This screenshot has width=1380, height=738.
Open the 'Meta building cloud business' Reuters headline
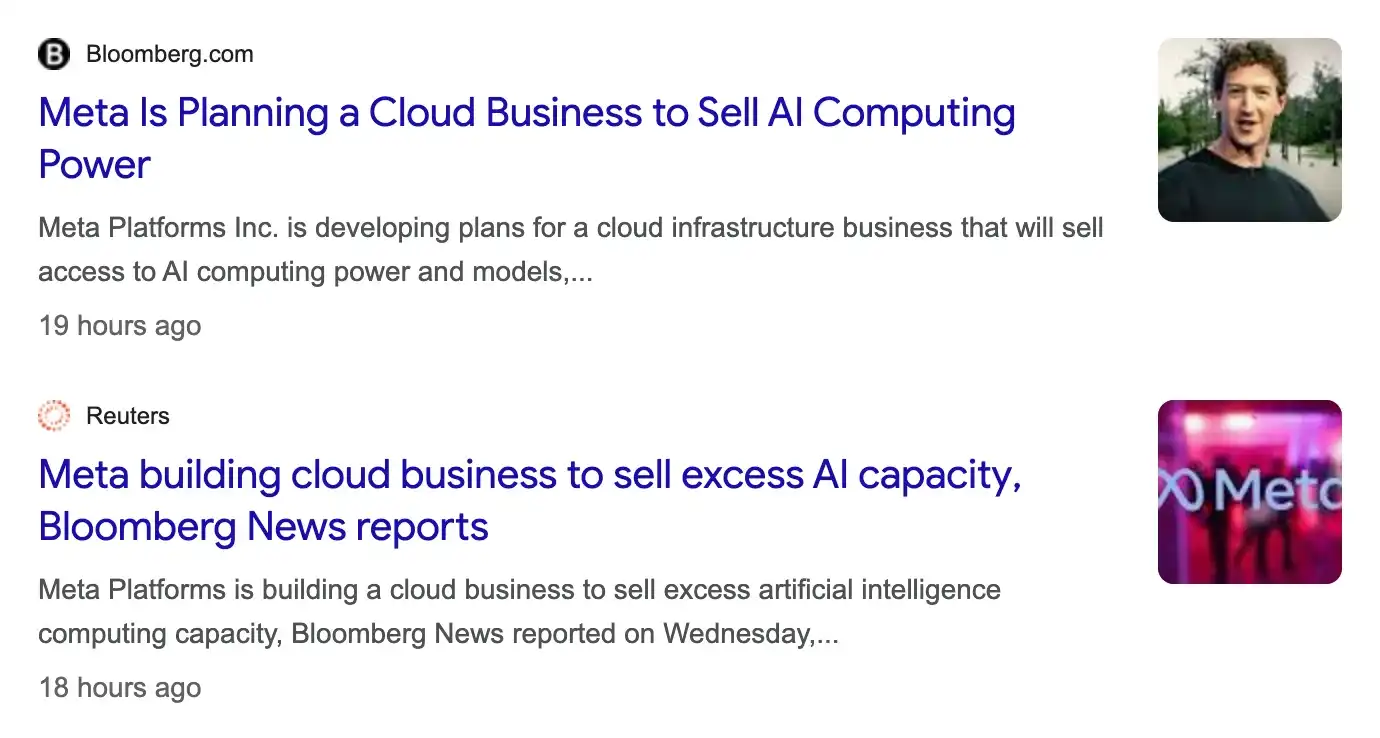click(x=530, y=500)
